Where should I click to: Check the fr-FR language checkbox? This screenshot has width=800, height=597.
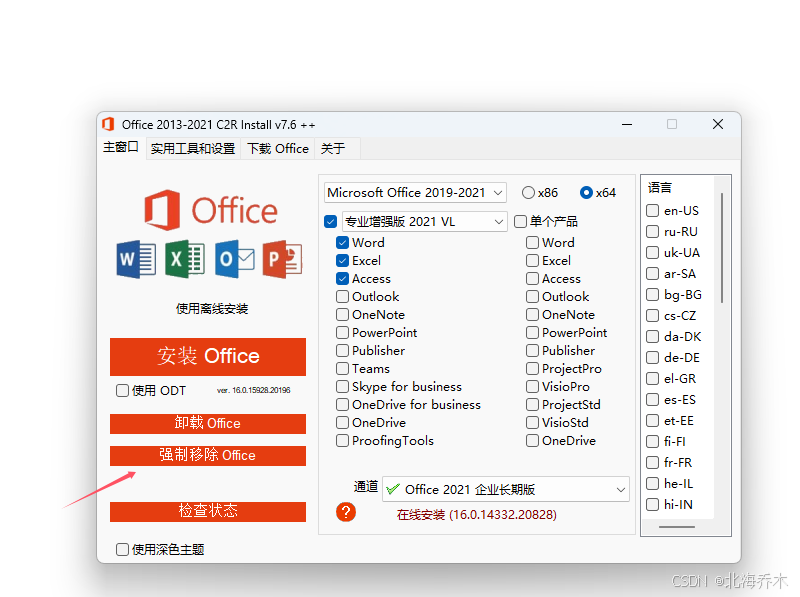point(653,462)
